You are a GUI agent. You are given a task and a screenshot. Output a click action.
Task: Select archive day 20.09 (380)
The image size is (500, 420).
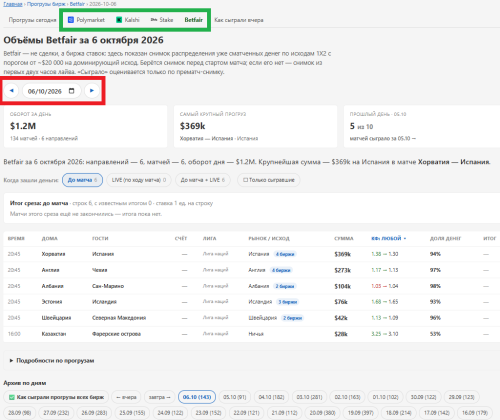click(322, 413)
